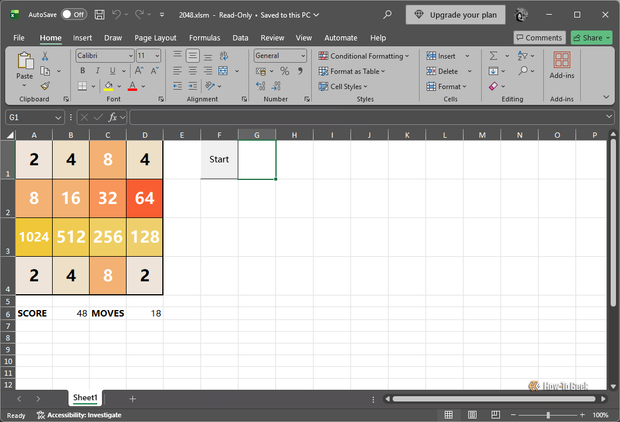620x422 pixels.
Task: Switch to the Insert tab
Action: point(82,38)
